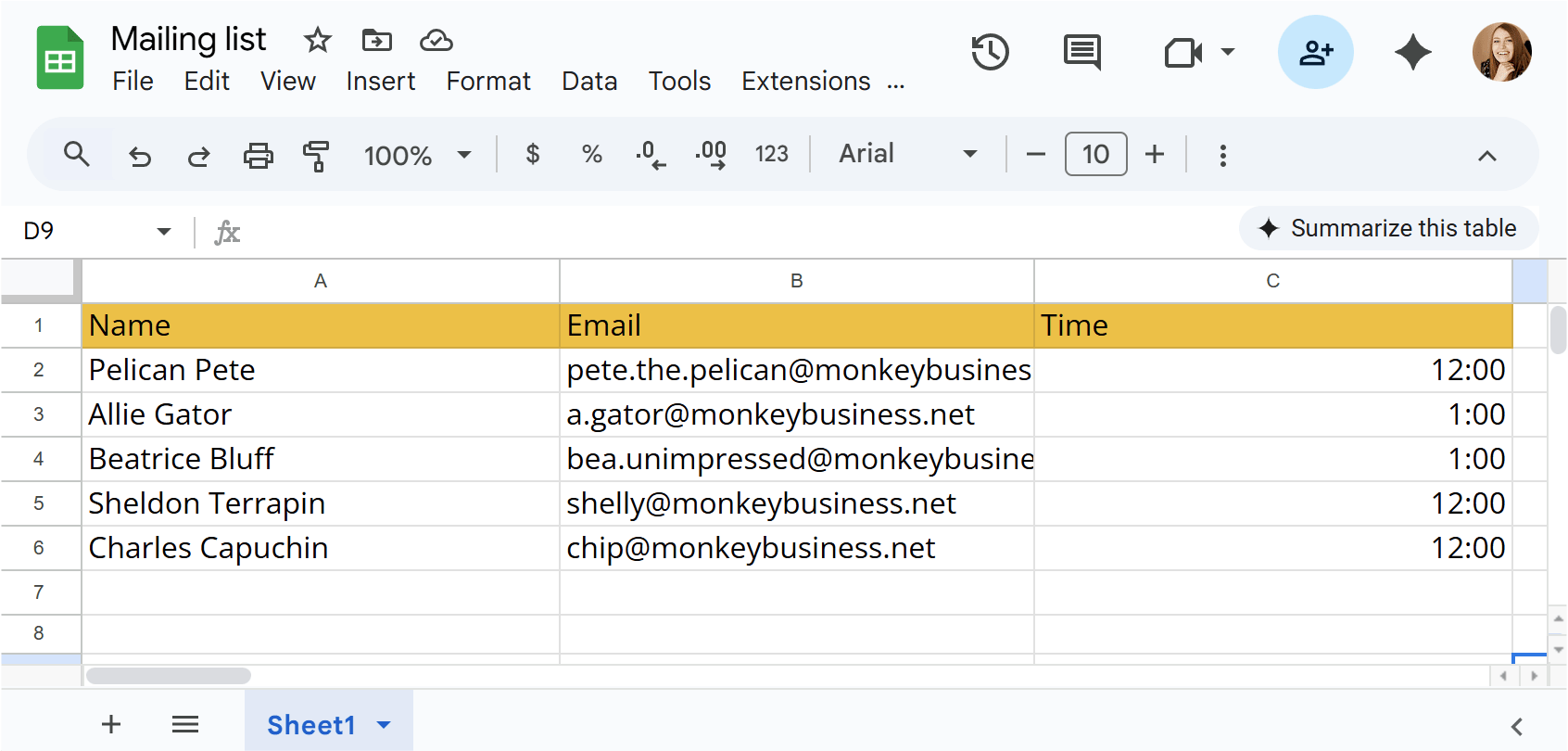
Task: Open the Google Sheets home icon
Action: 60,57
